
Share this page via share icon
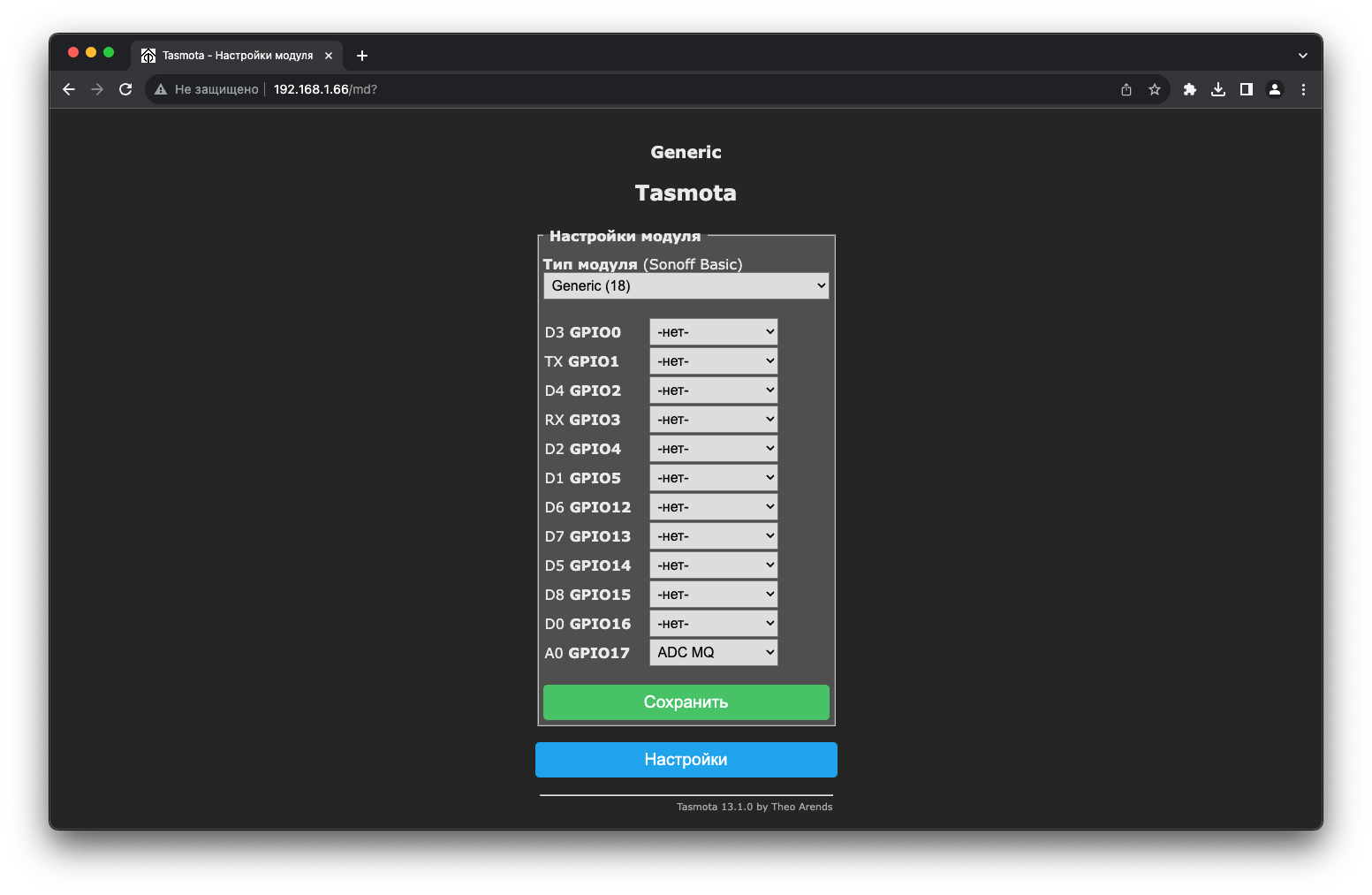(1126, 89)
